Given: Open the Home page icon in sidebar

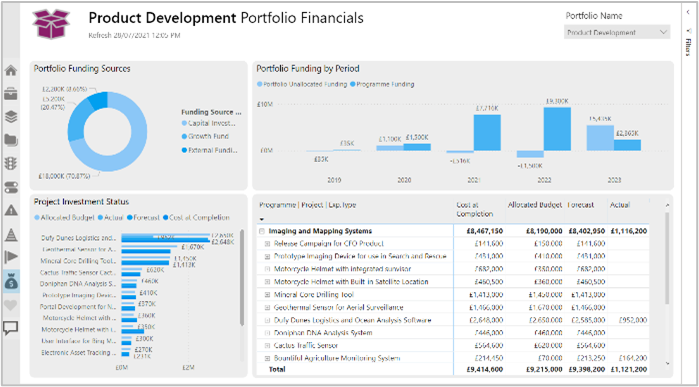Looking at the screenshot, I should coord(11,70).
